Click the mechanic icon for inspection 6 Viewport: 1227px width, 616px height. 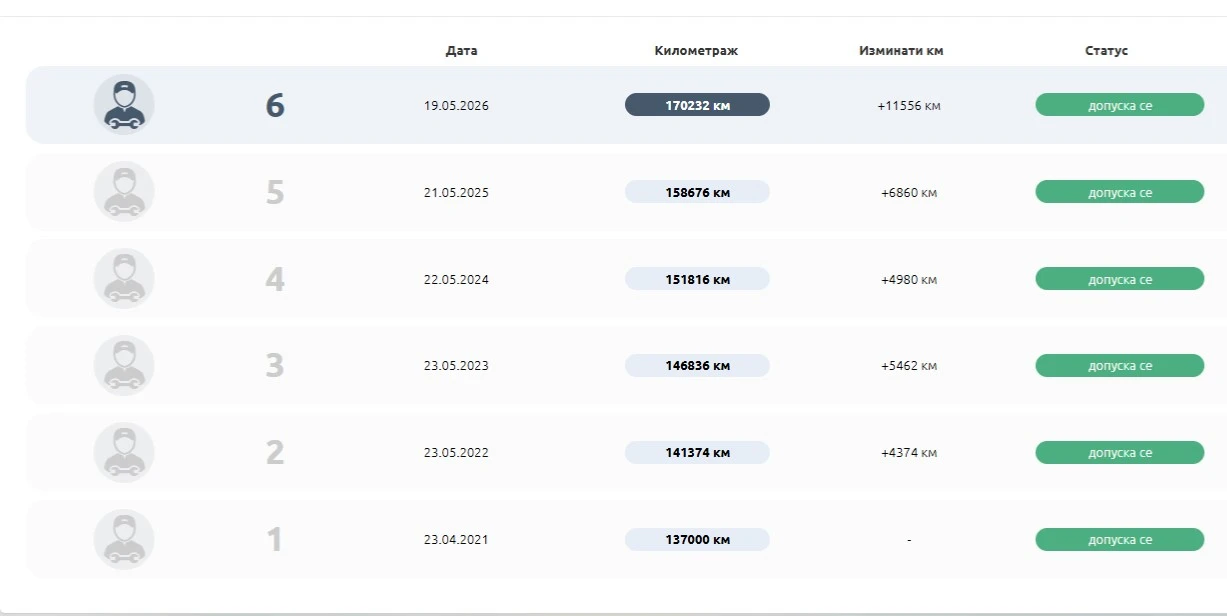tap(124, 104)
